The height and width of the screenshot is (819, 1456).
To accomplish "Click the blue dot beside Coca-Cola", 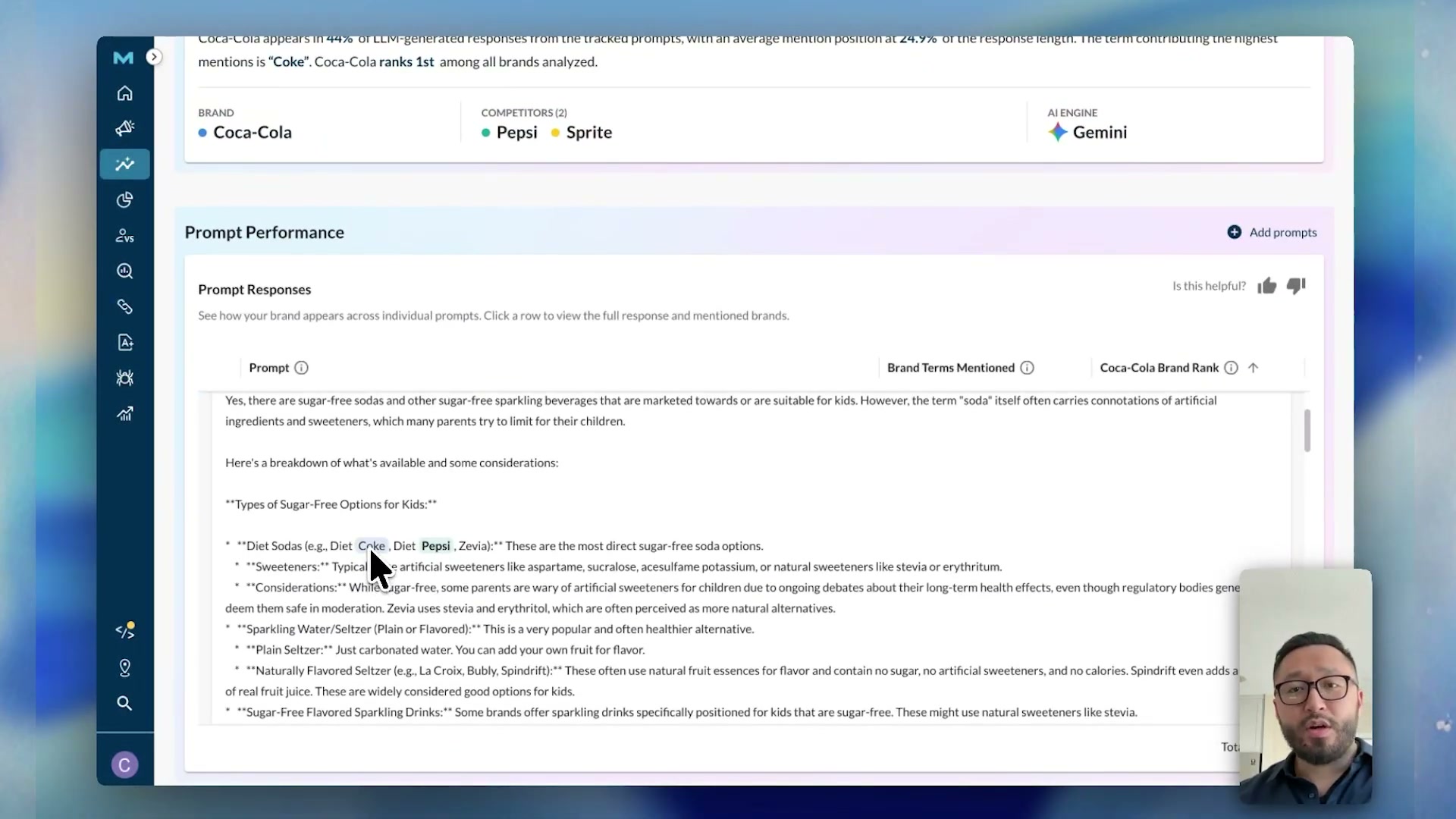I will pos(202,133).
